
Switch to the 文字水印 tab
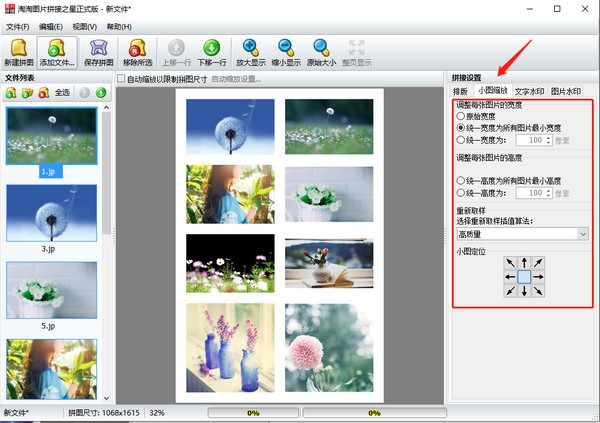pyautogui.click(x=529, y=92)
